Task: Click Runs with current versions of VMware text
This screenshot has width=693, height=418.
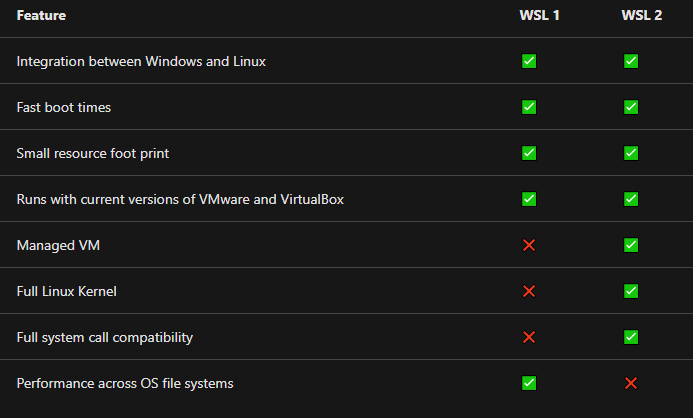Action: pyautogui.click(x=133, y=199)
